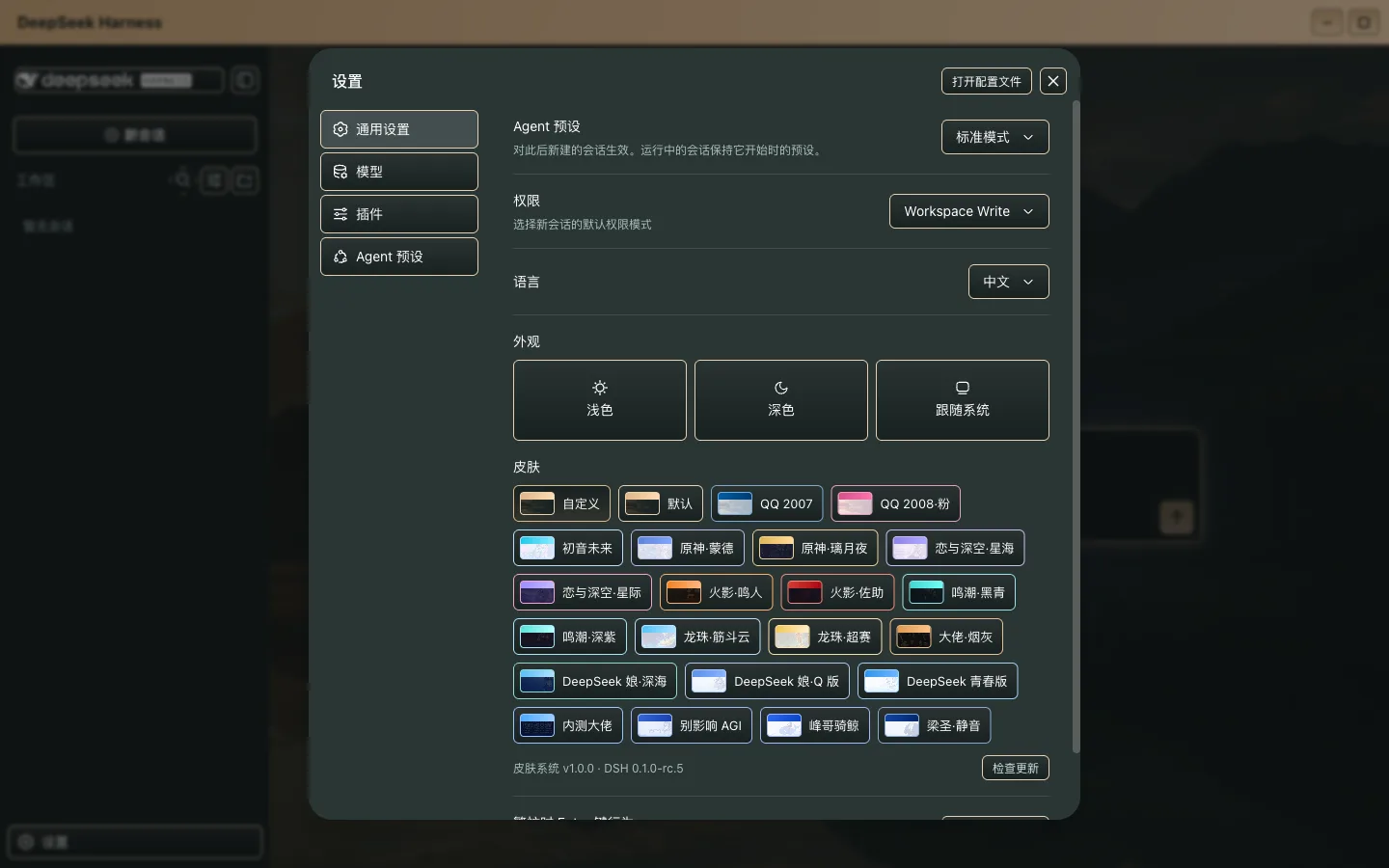Open the 模型 settings section
This screenshot has width=1389, height=868.
click(399, 172)
